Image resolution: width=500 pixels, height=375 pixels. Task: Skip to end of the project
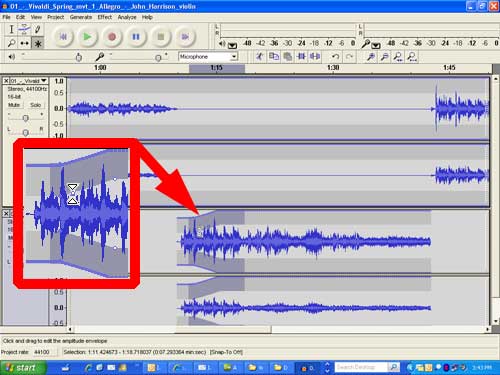click(x=185, y=37)
